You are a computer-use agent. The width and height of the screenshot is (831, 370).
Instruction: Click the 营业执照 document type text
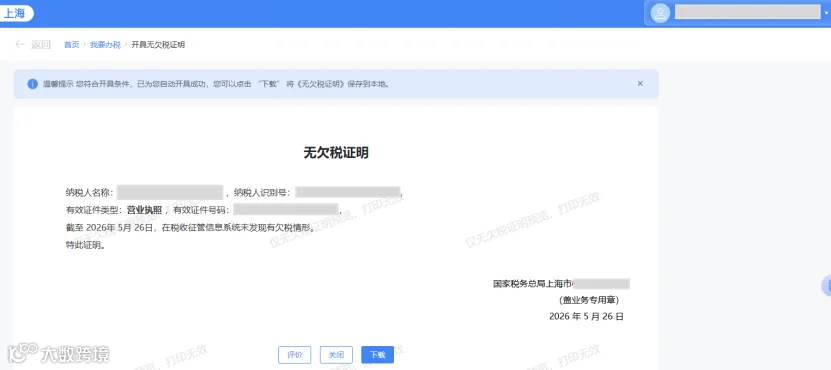144,210
